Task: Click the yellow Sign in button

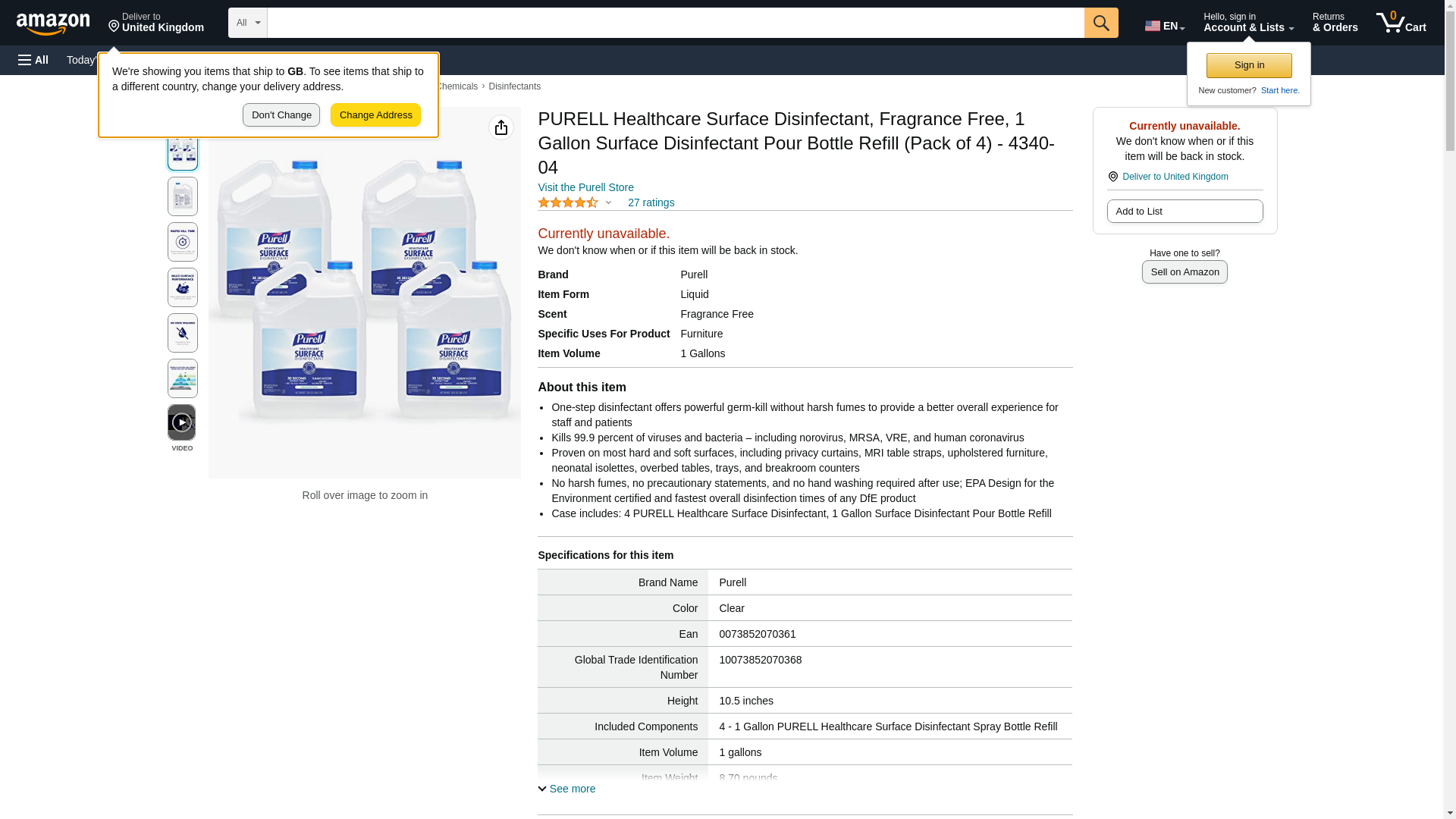Action: click(x=1249, y=65)
